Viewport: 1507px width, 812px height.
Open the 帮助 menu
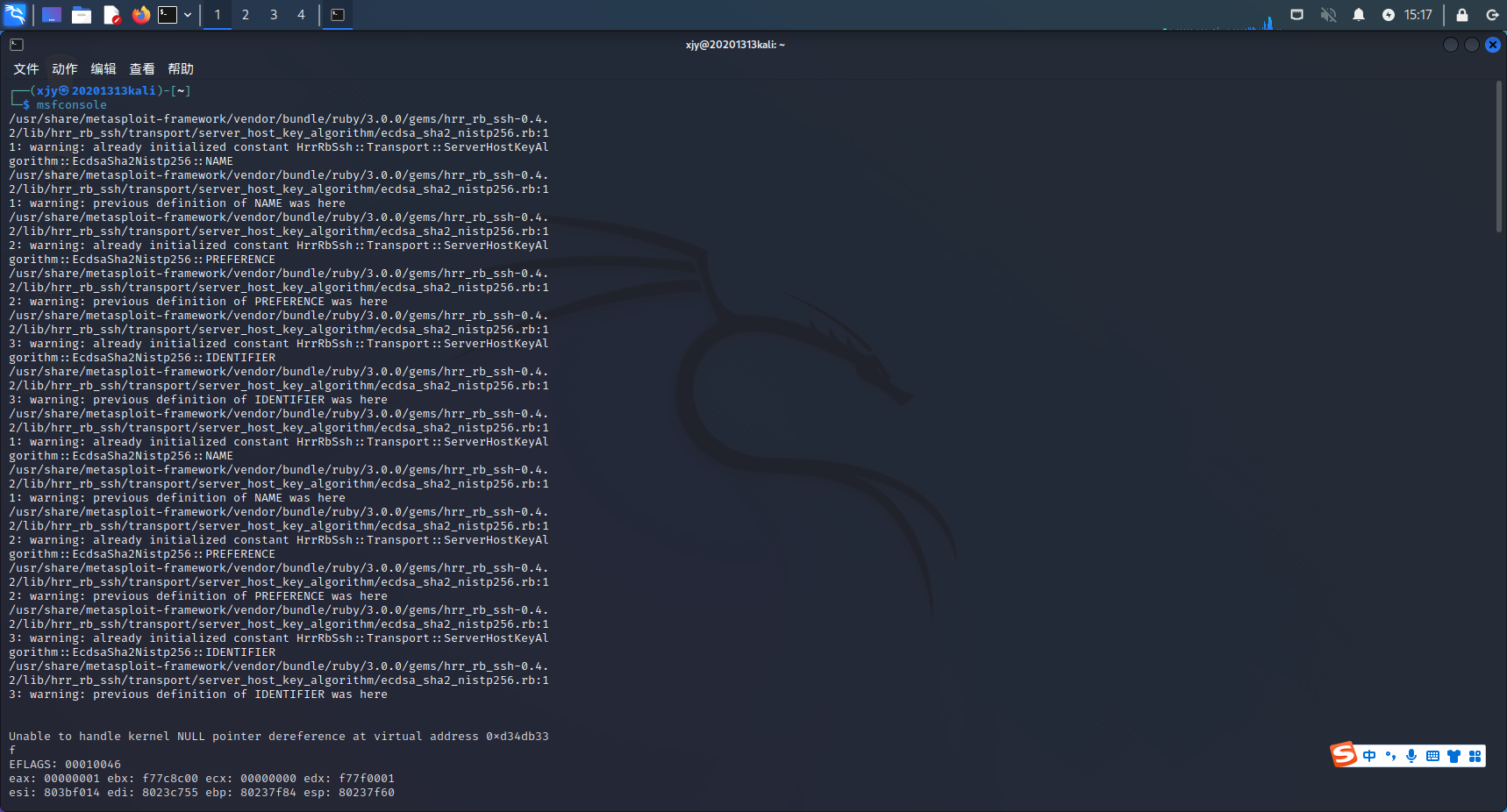coord(181,68)
